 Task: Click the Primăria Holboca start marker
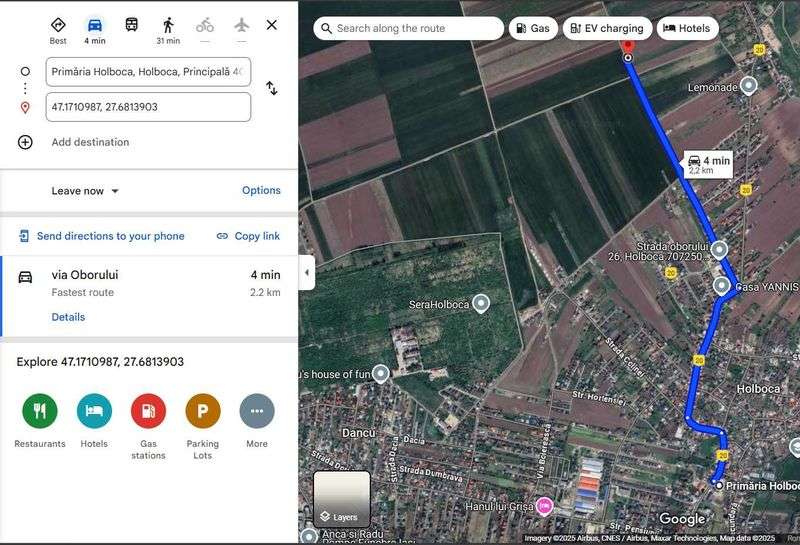718,485
